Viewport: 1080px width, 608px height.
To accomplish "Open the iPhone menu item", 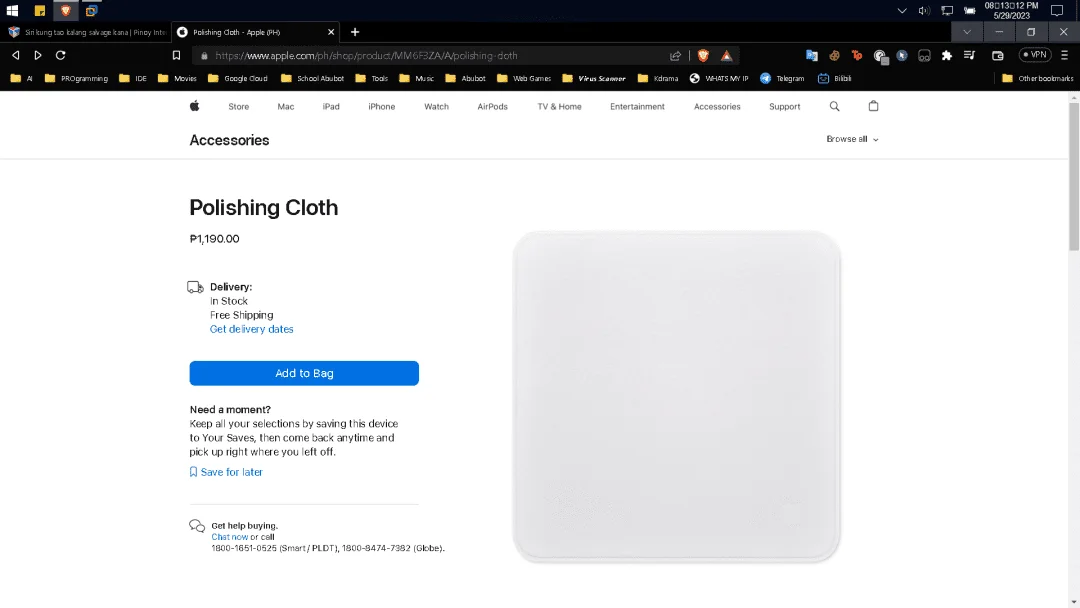I will 382,107.
